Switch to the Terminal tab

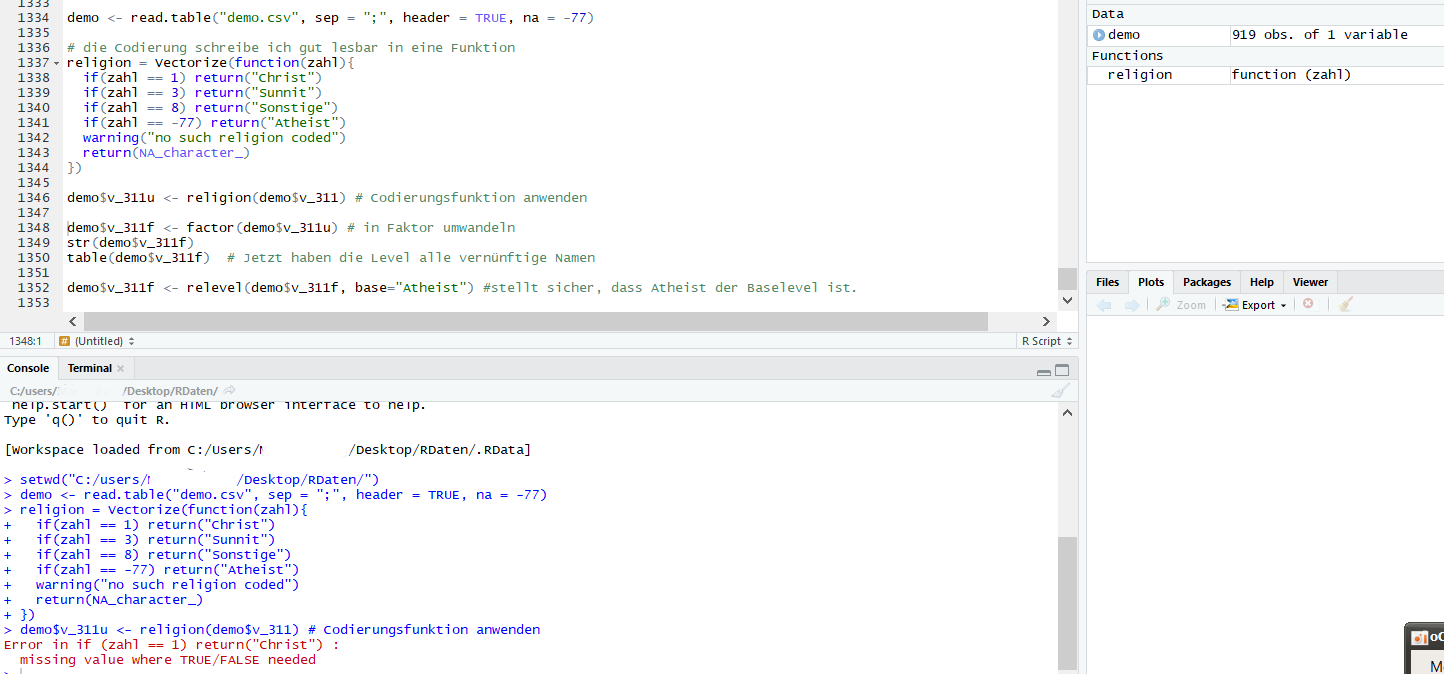click(89, 369)
